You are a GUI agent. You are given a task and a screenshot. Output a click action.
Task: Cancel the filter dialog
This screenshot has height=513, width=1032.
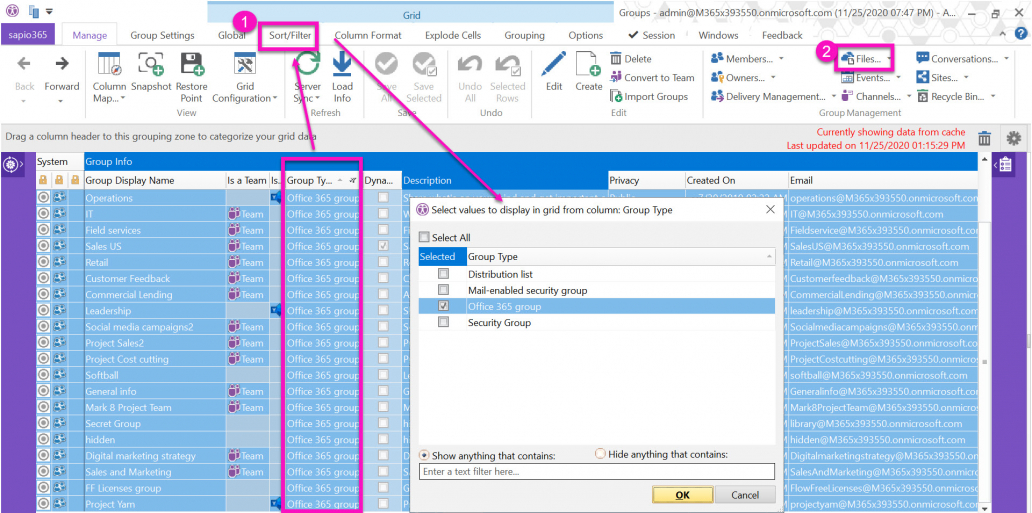click(745, 495)
